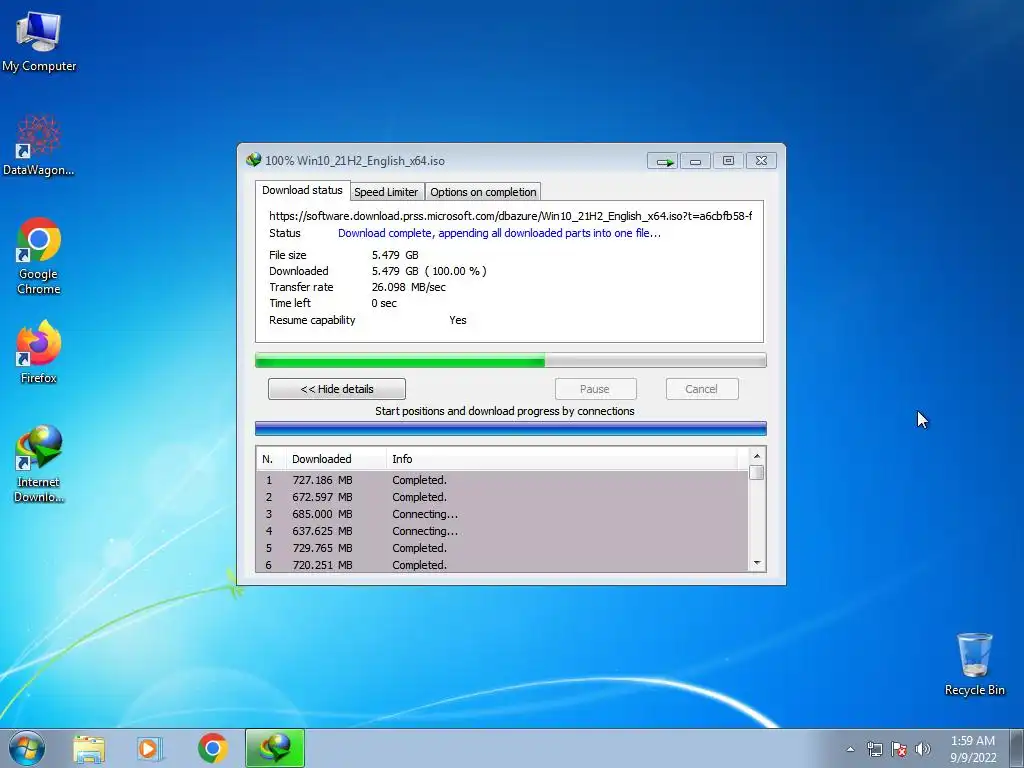
Task: Click the Hide details button
Action: click(337, 389)
